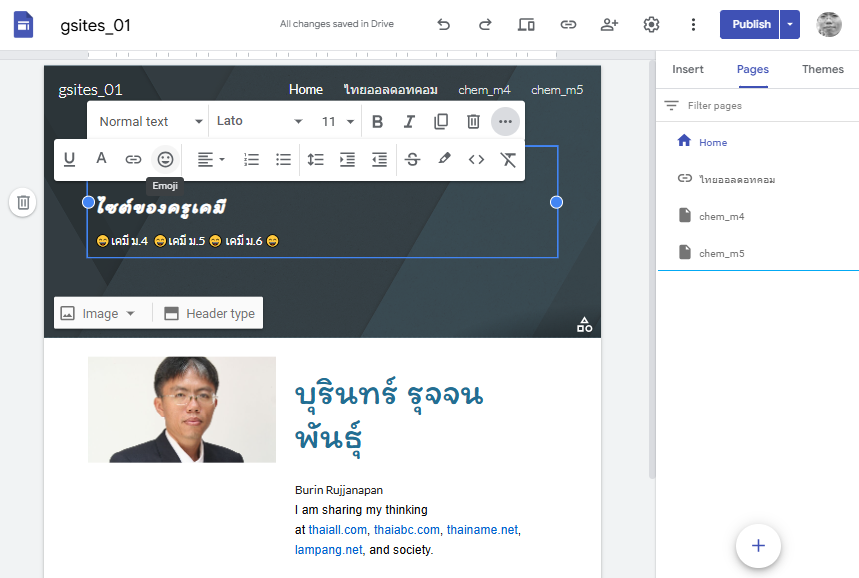Image resolution: width=859 pixels, height=578 pixels.
Task: Toggle Italic text style
Action: [409, 121]
